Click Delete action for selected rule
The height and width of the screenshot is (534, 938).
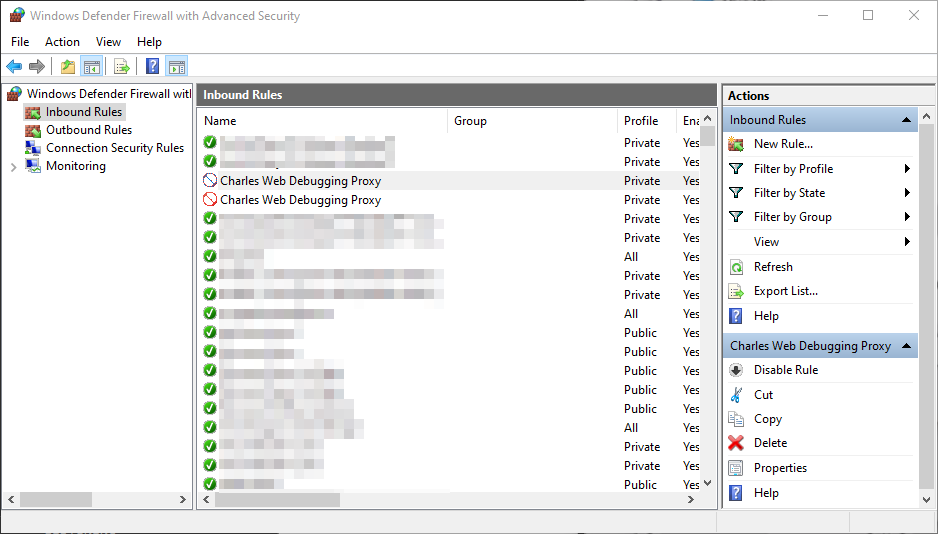click(x=770, y=443)
